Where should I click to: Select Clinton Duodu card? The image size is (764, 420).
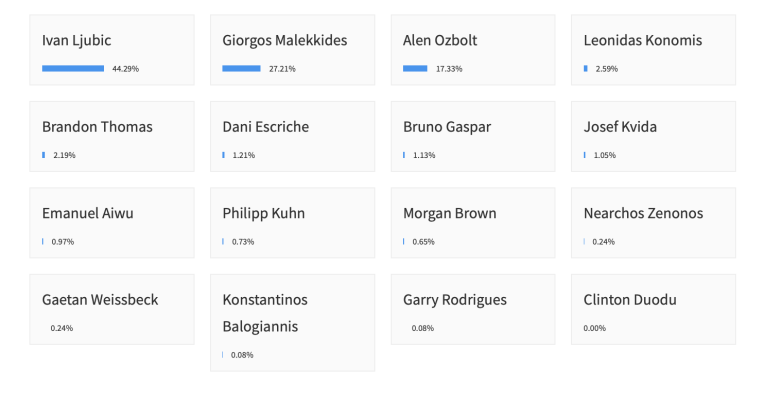tap(653, 309)
